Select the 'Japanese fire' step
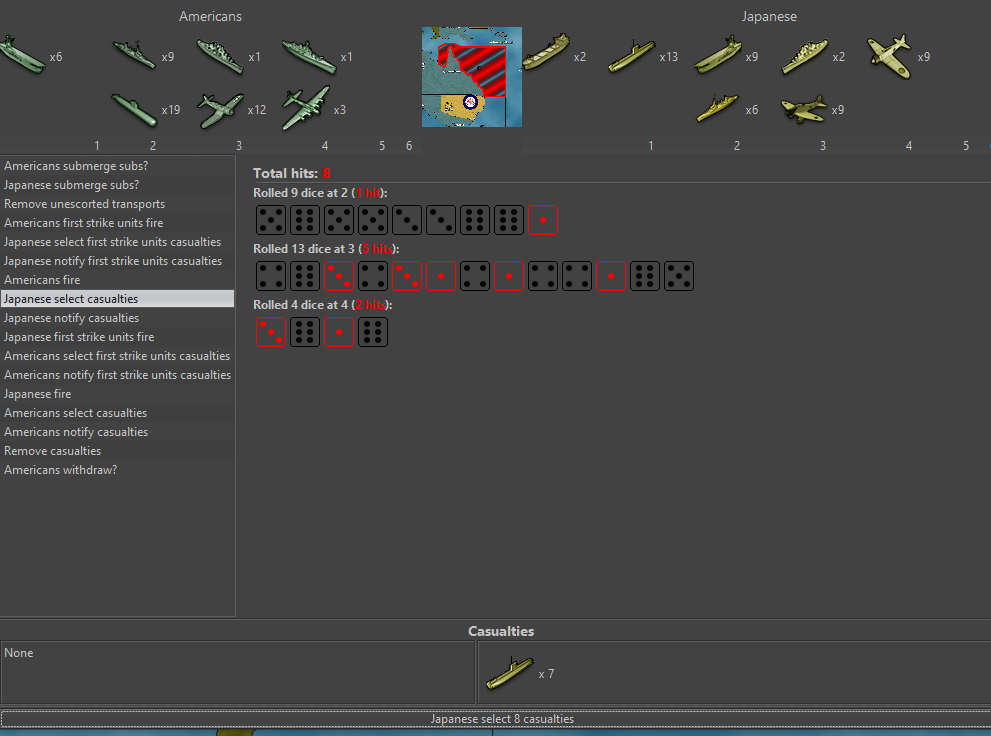991x736 pixels. (117, 394)
